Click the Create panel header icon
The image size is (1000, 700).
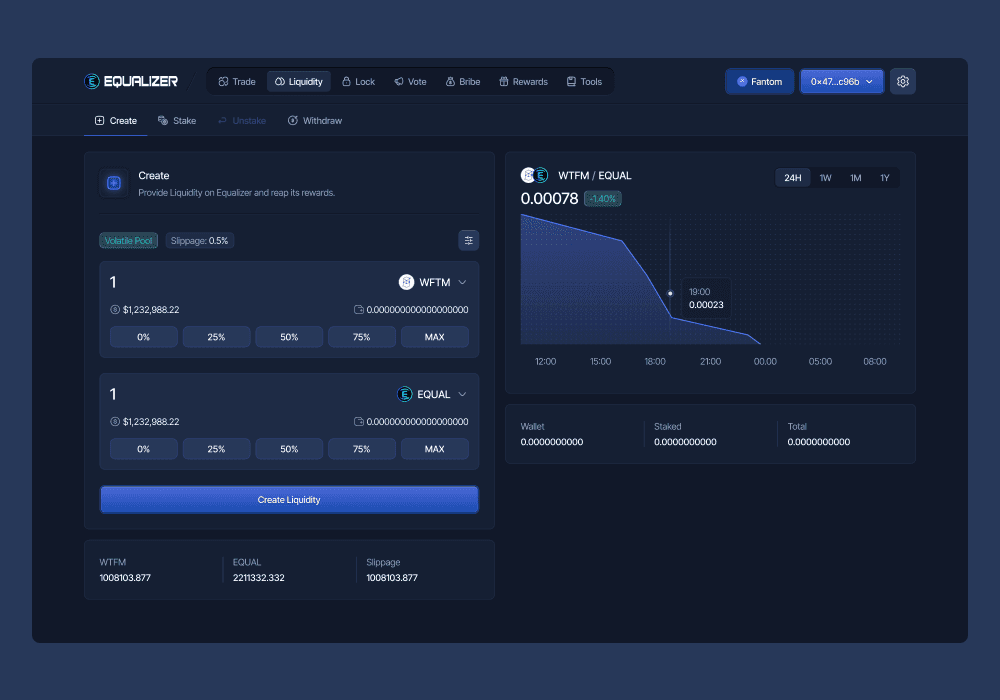tap(114, 184)
